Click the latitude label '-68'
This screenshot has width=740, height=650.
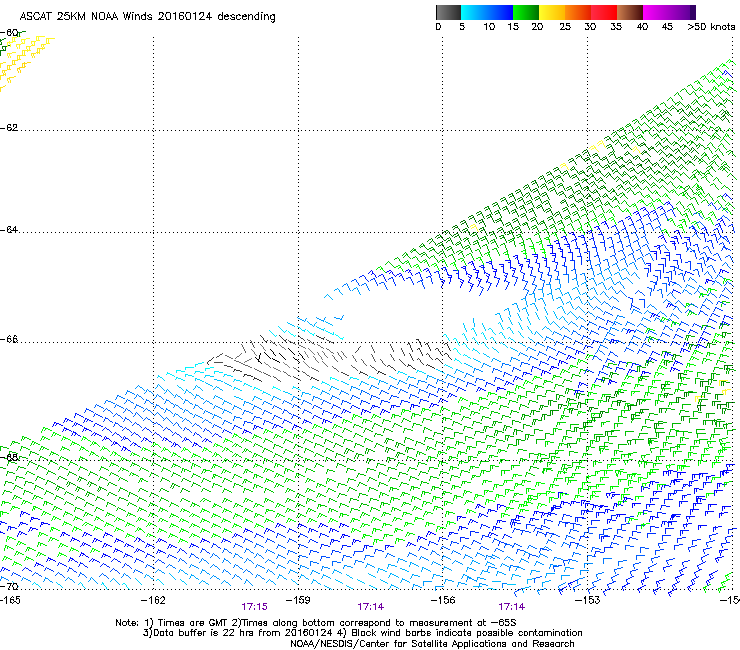coord(9,458)
